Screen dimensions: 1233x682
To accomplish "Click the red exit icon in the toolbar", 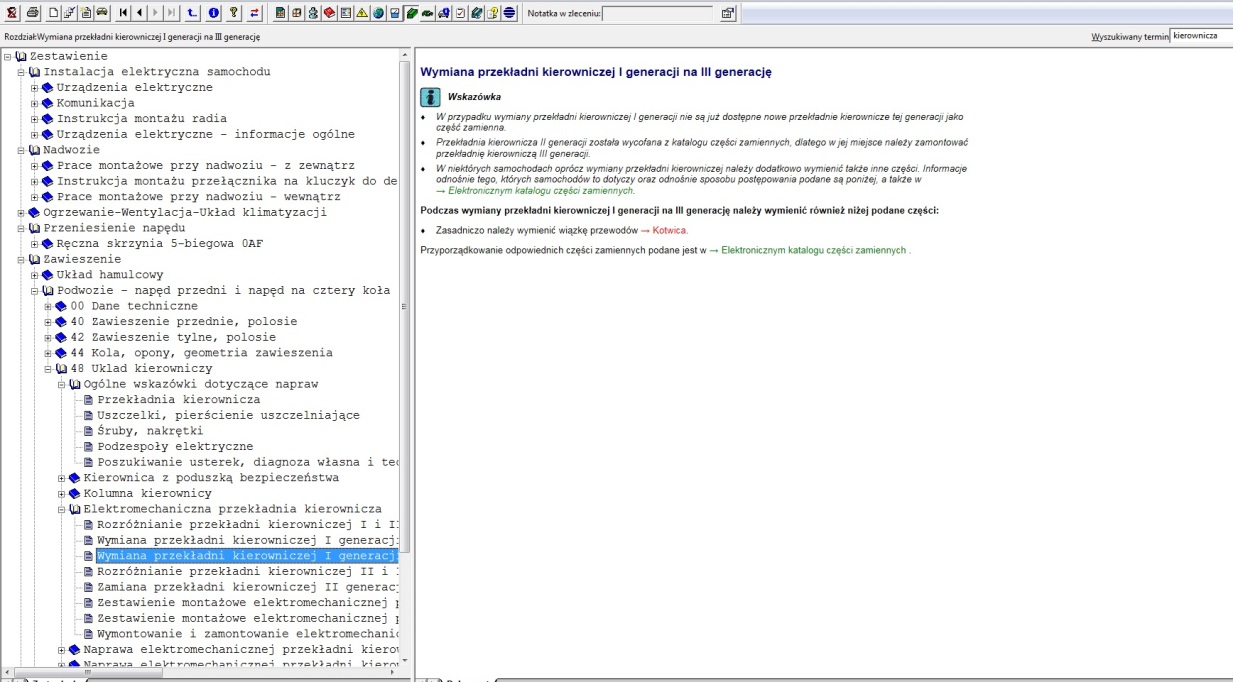I will pyautogui.click(x=12, y=13).
